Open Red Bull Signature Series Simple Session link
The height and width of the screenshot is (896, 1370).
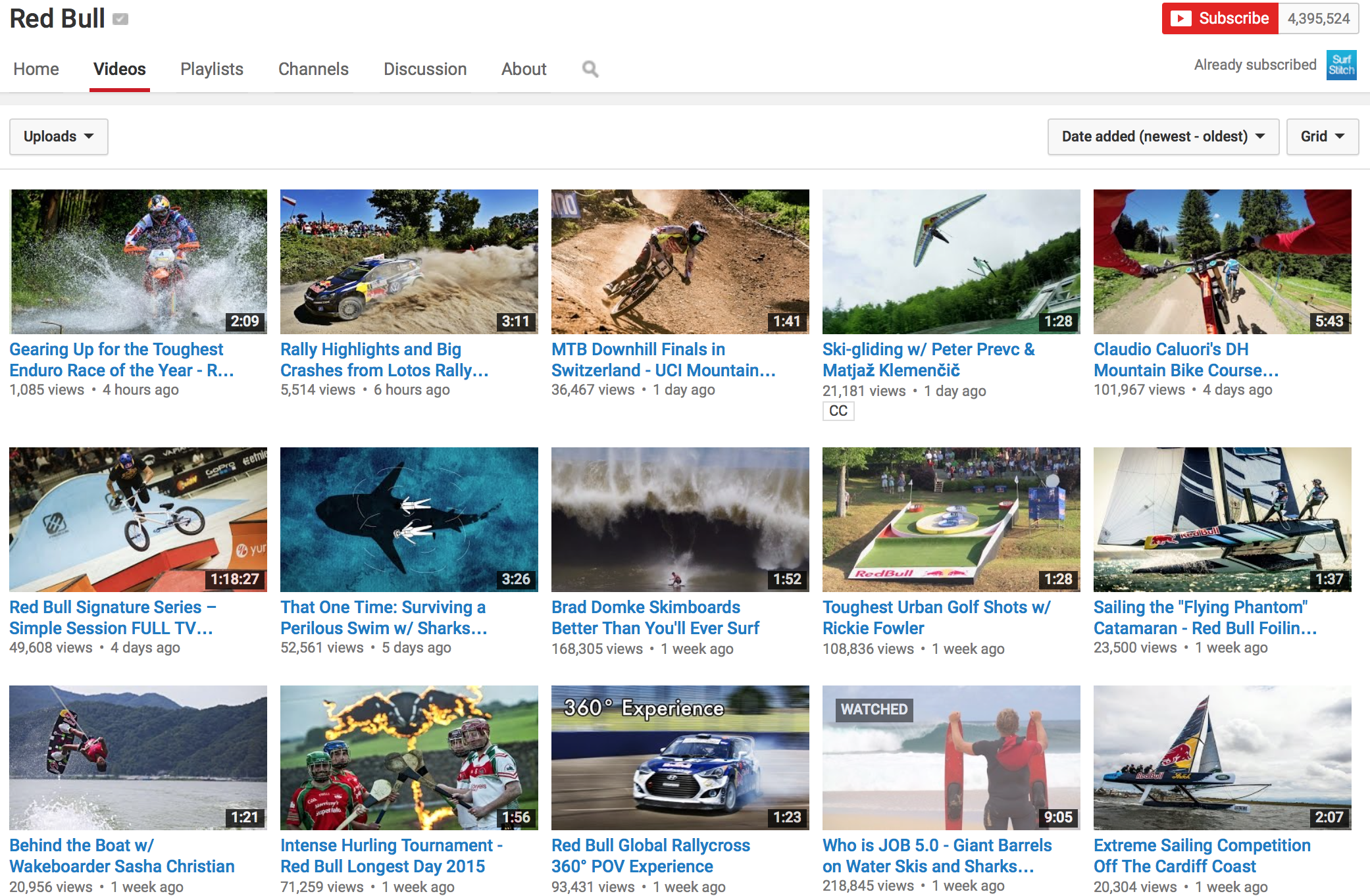click(x=113, y=618)
